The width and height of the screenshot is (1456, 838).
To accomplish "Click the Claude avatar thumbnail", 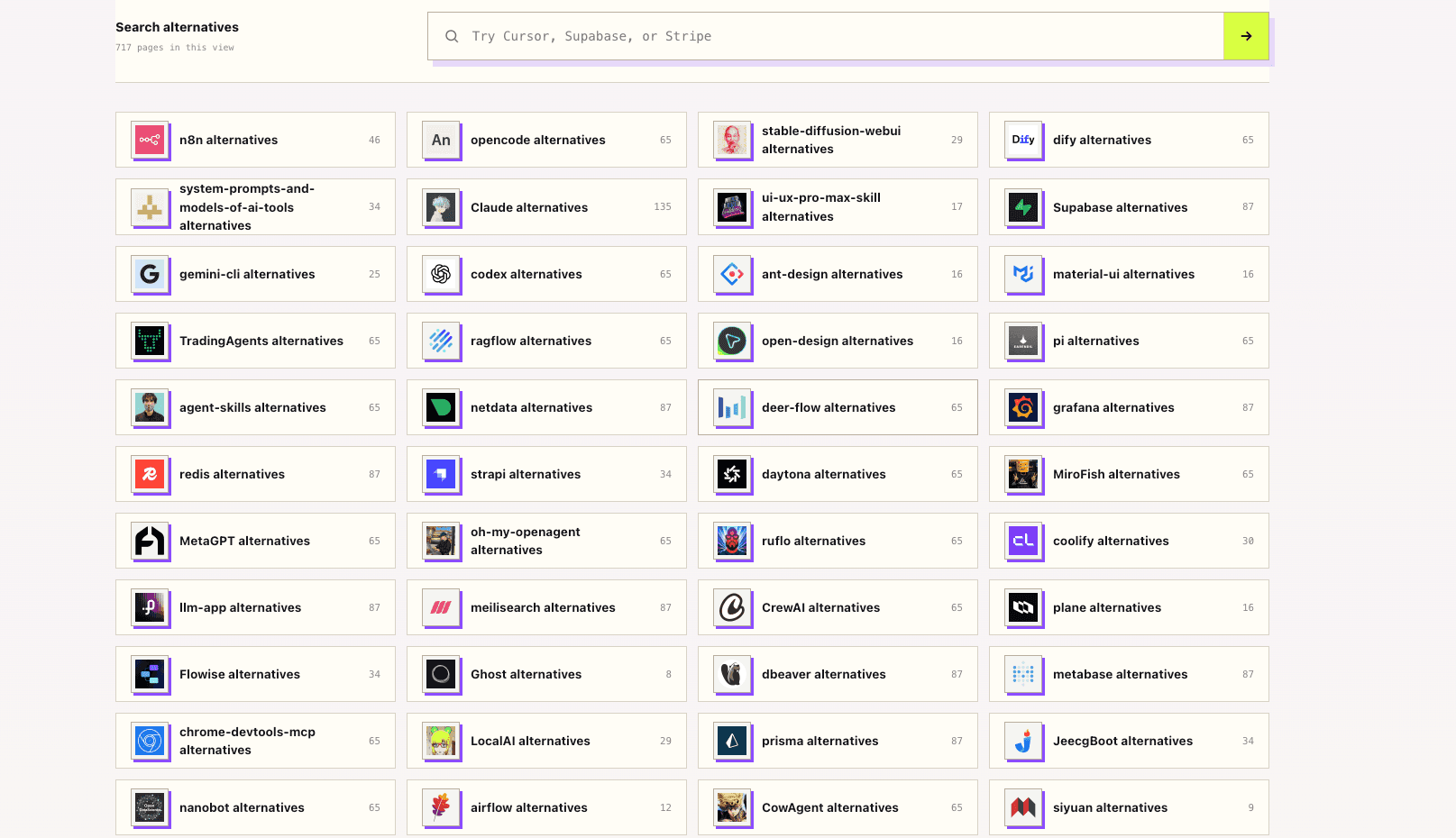I will tap(441, 207).
